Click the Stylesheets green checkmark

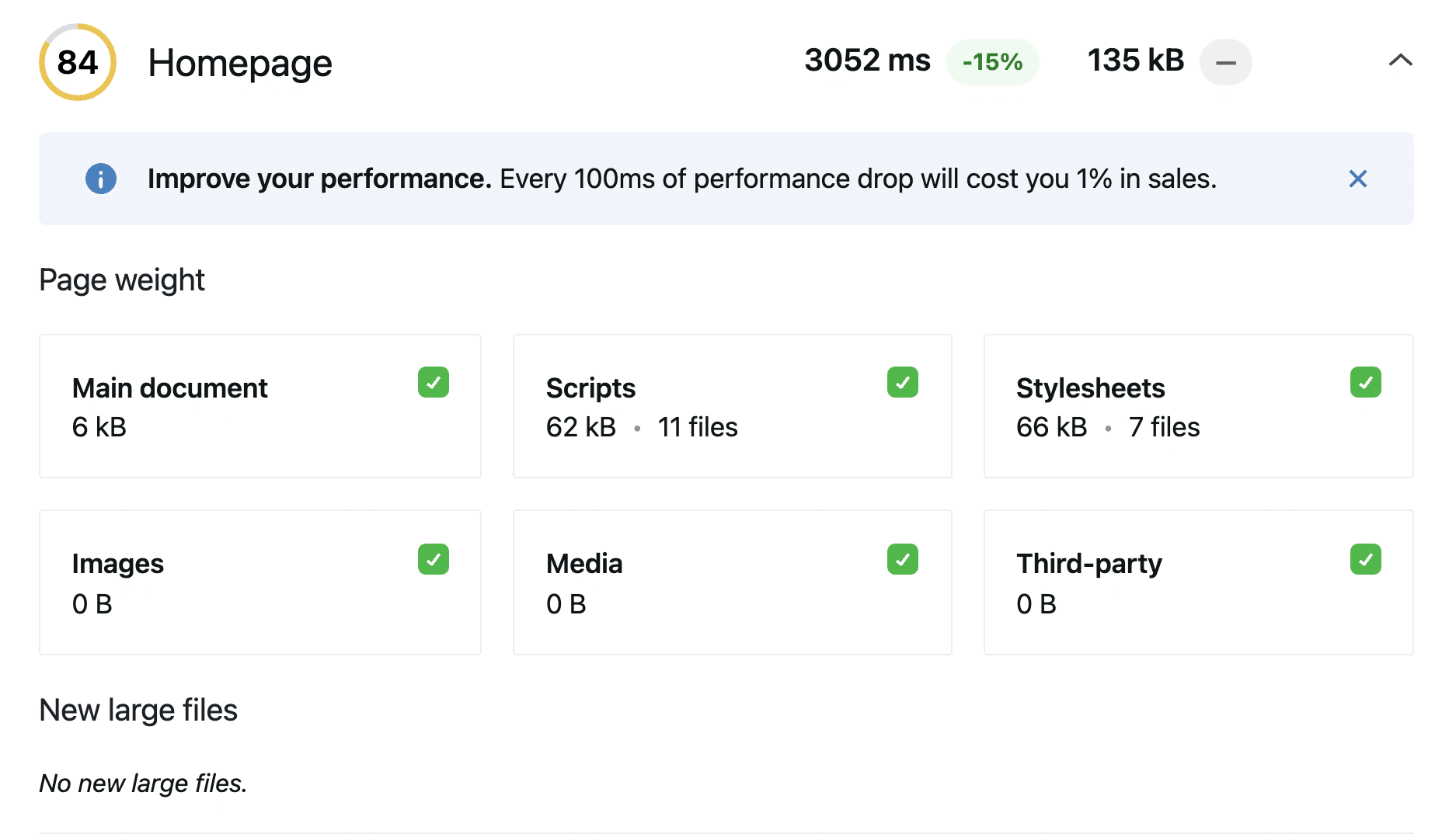coord(1365,382)
